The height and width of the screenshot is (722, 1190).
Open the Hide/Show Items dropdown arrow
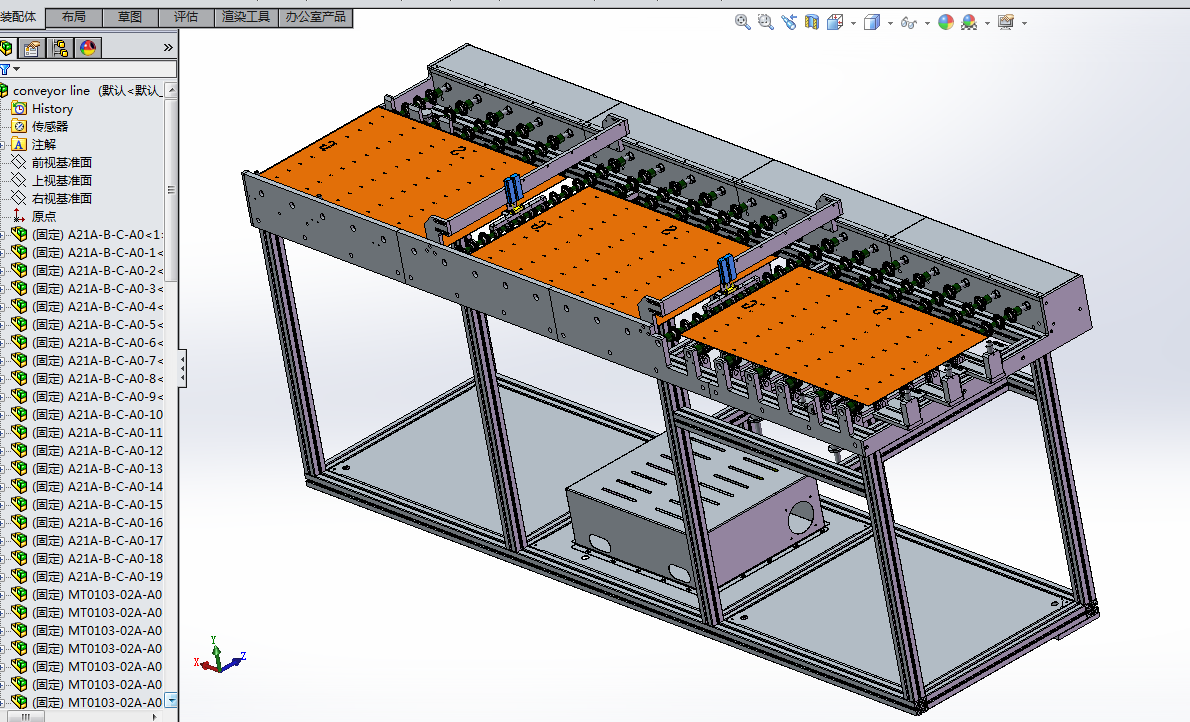927,24
